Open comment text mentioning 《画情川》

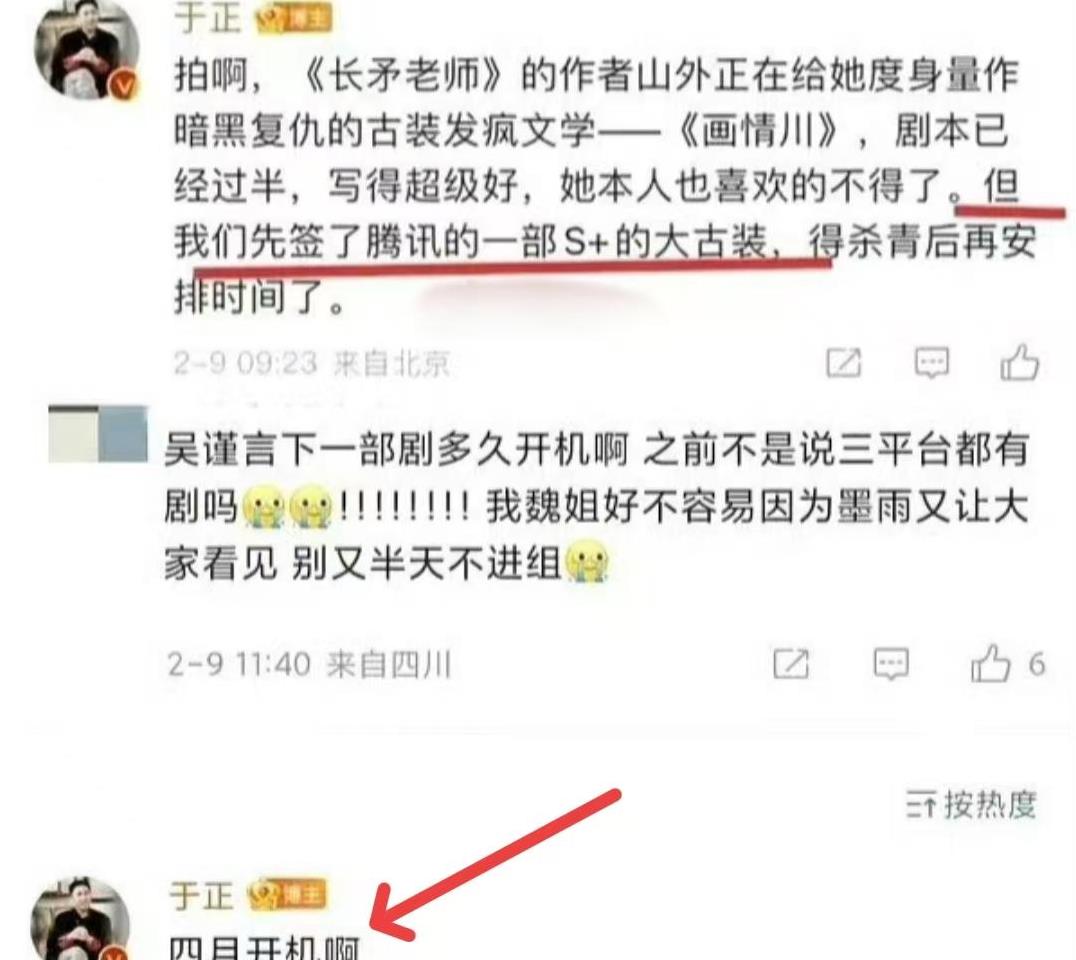point(604,187)
